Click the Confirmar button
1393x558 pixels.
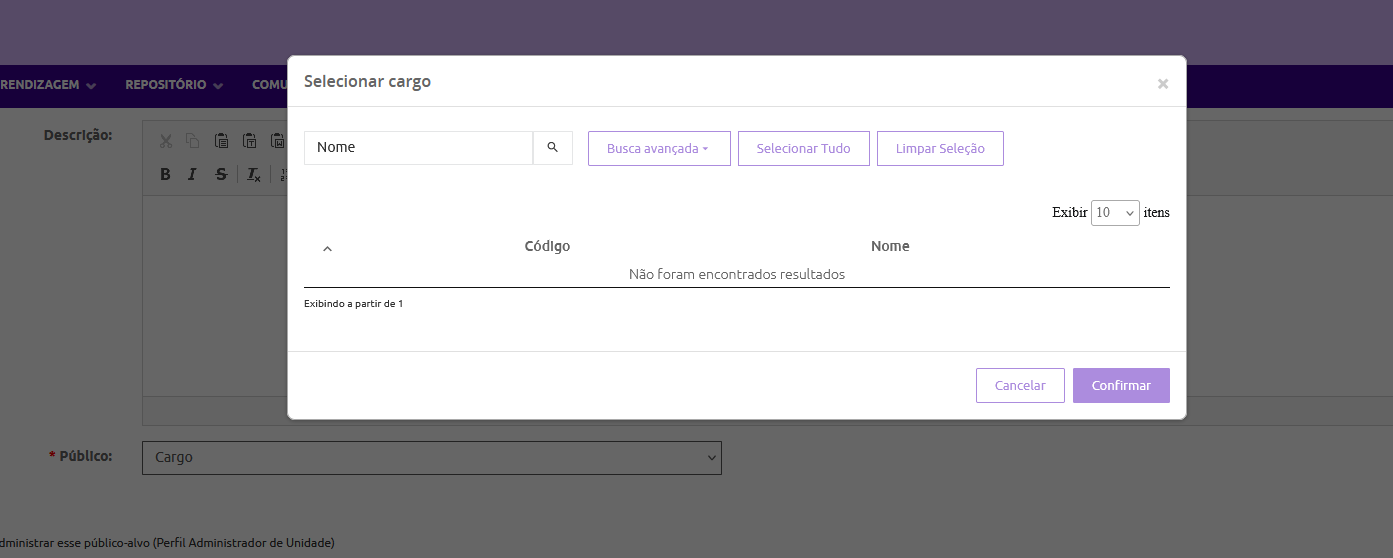(1121, 385)
